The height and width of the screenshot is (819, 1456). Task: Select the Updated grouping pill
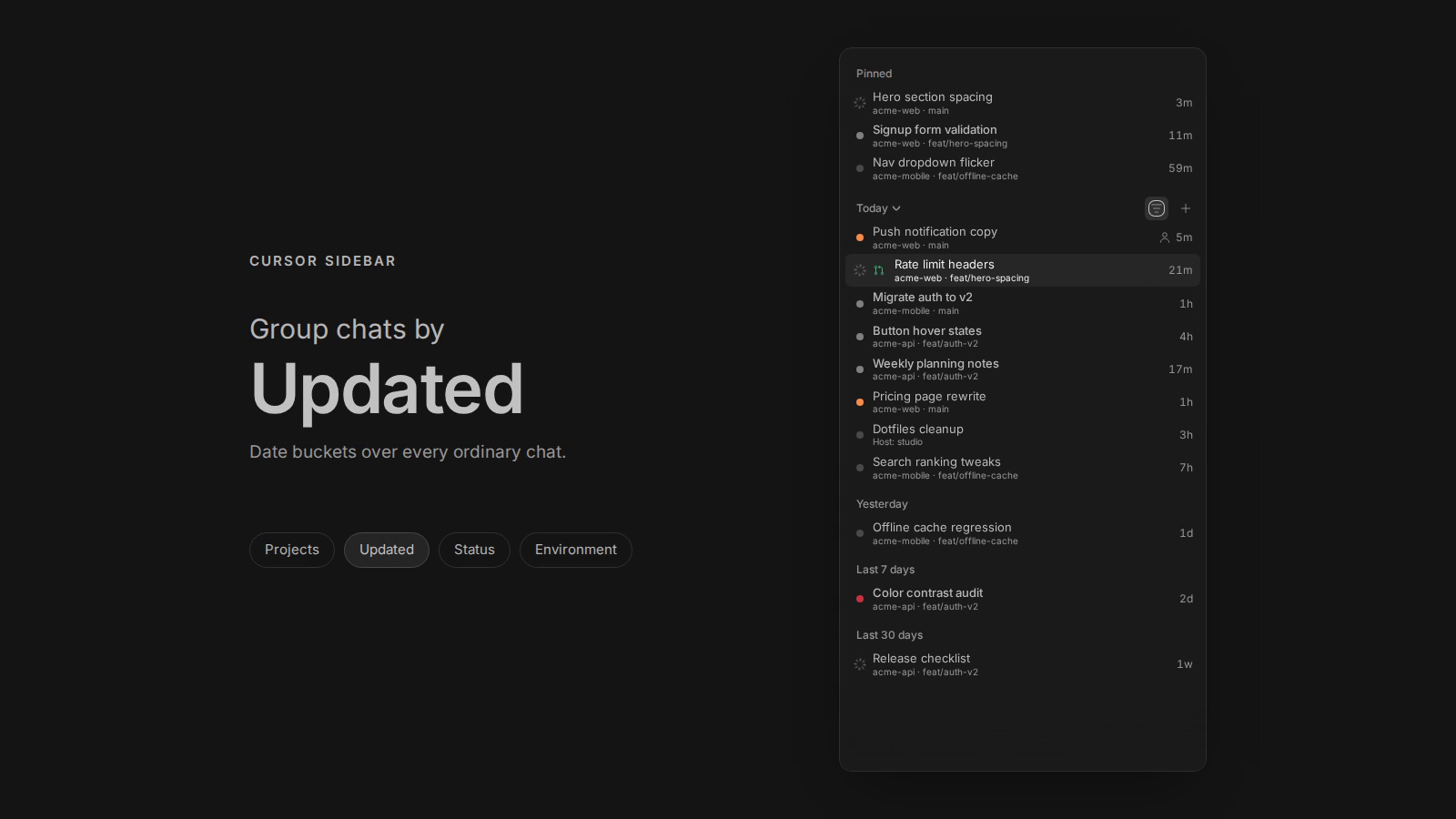coord(387,550)
